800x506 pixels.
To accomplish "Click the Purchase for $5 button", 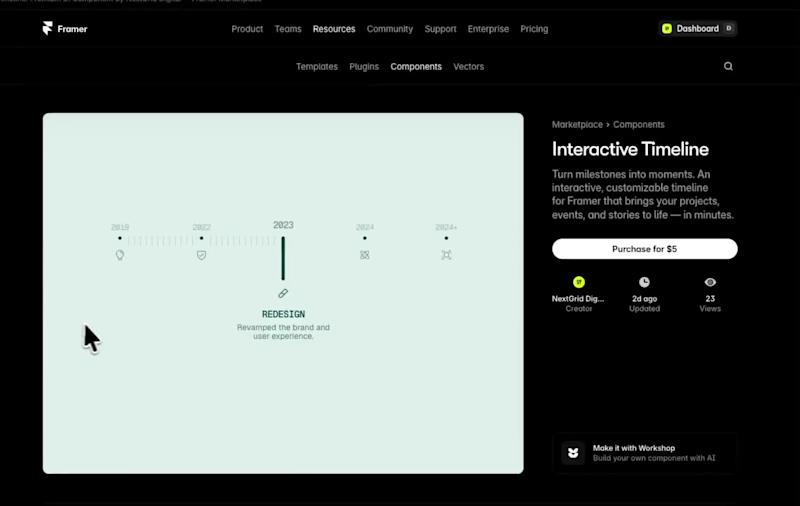I will point(644,249).
